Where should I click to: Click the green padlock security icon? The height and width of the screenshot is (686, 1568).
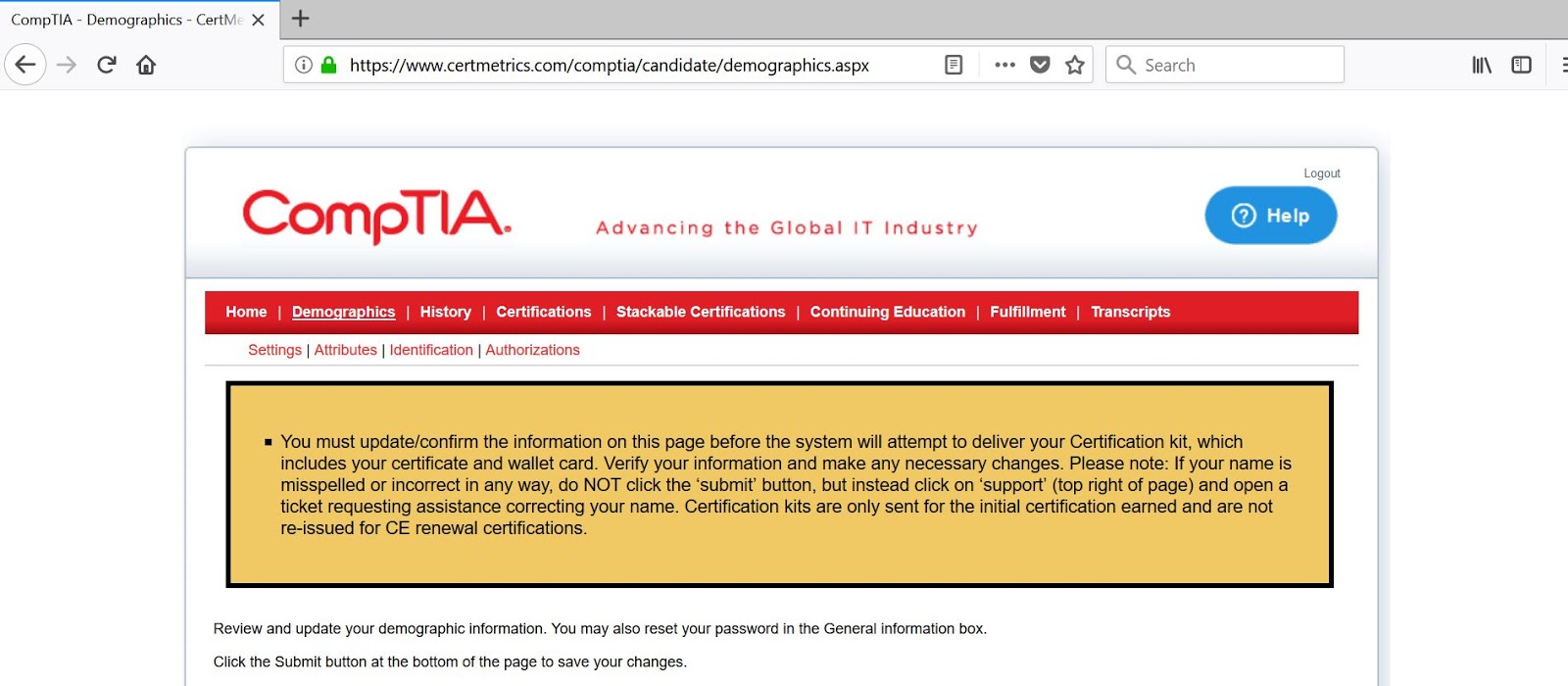tap(329, 65)
